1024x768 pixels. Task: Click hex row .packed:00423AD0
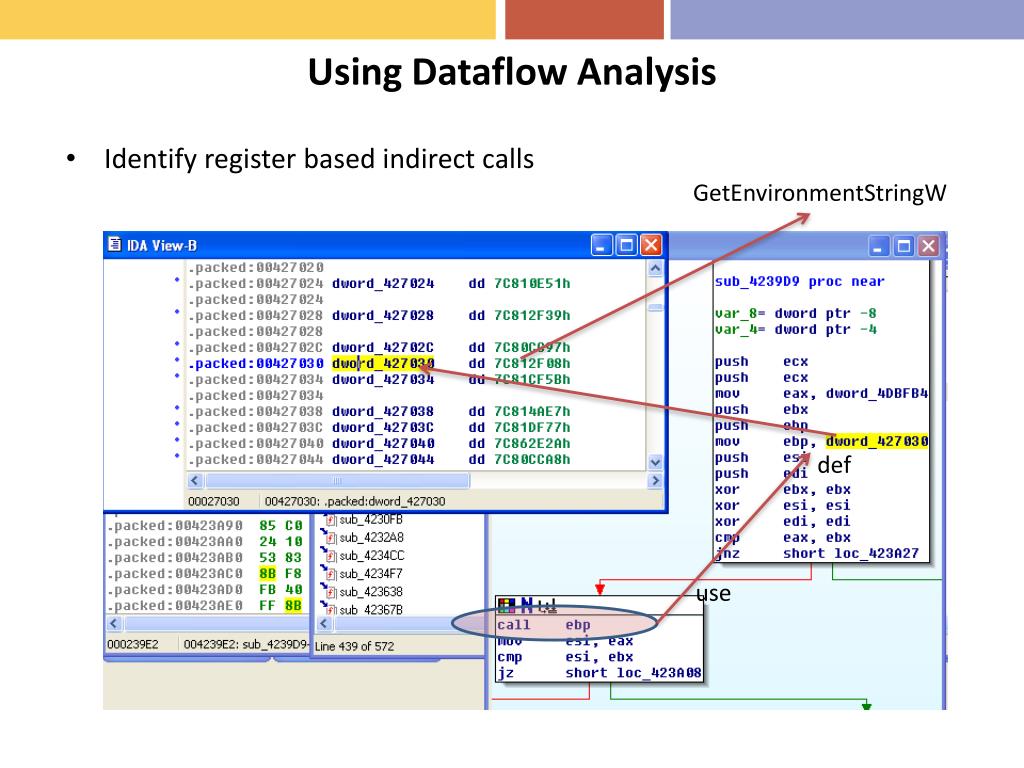click(205, 590)
